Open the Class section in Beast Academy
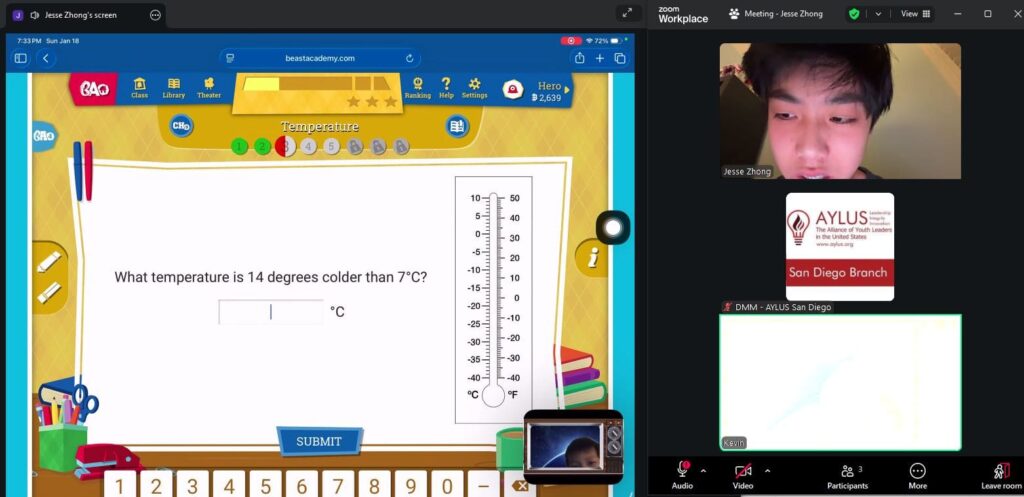 tap(140, 88)
